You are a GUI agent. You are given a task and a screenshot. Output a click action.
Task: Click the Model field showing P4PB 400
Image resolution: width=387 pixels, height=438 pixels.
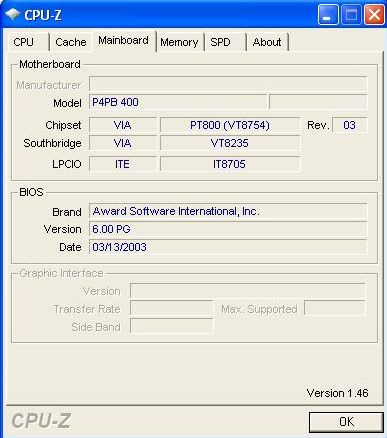tap(178, 102)
